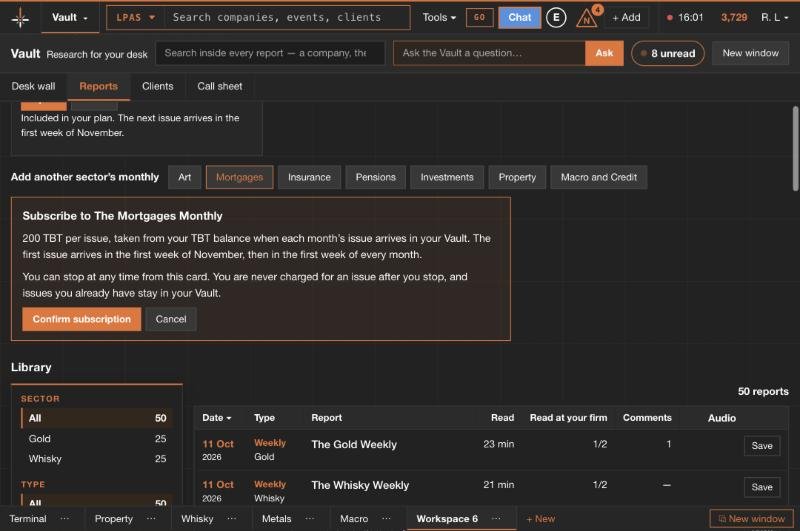The width and height of the screenshot is (800, 531).
Task: Filter library sector by All
Action: coord(97,418)
